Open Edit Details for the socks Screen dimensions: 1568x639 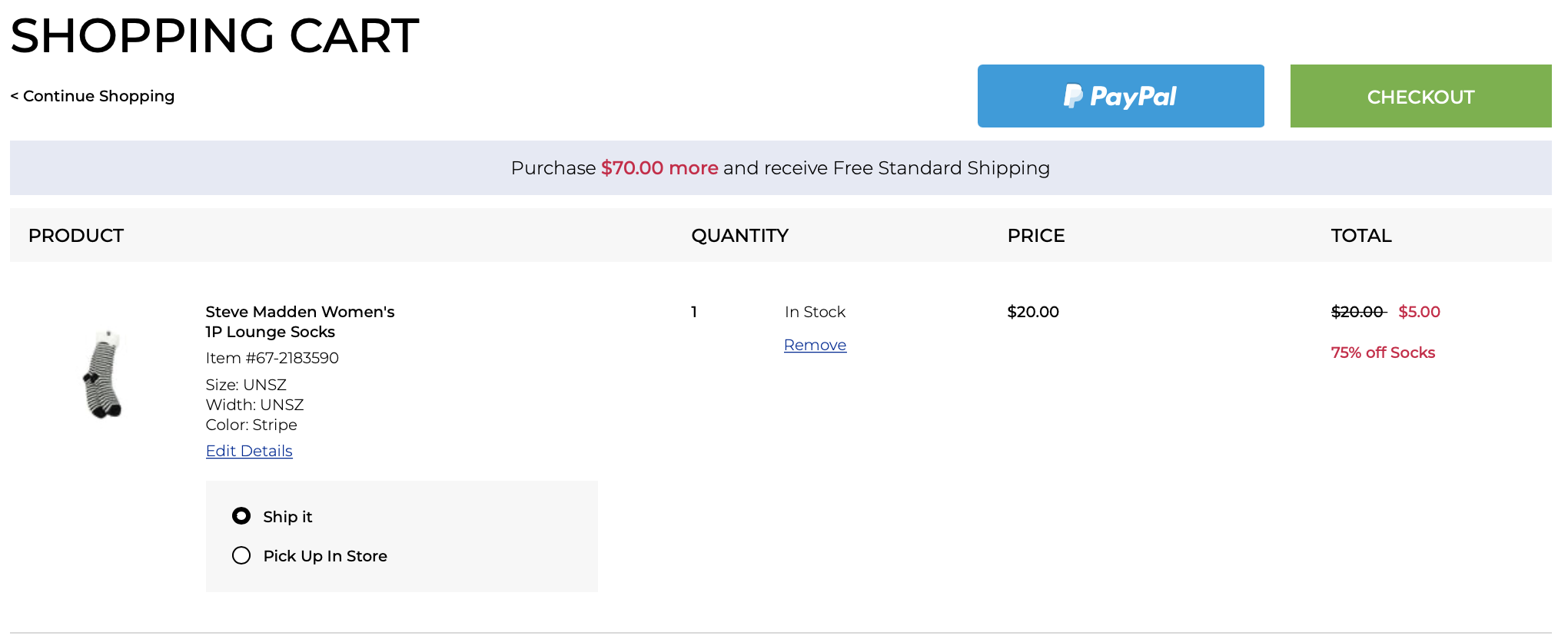click(x=249, y=451)
